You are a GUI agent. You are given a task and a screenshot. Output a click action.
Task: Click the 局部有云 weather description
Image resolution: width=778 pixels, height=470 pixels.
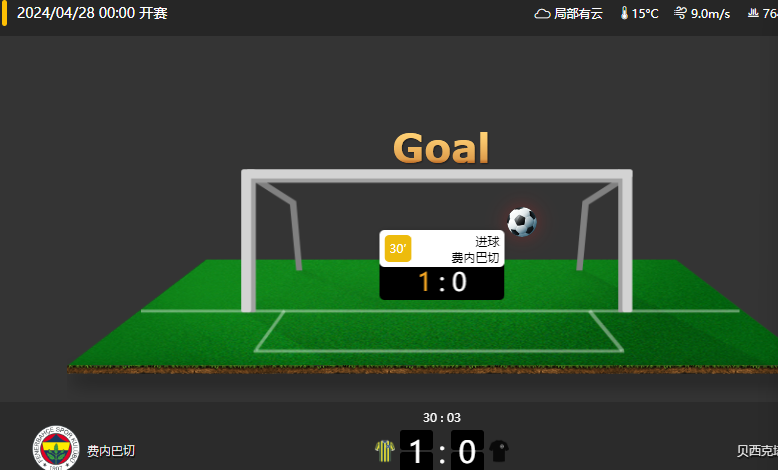pyautogui.click(x=578, y=14)
